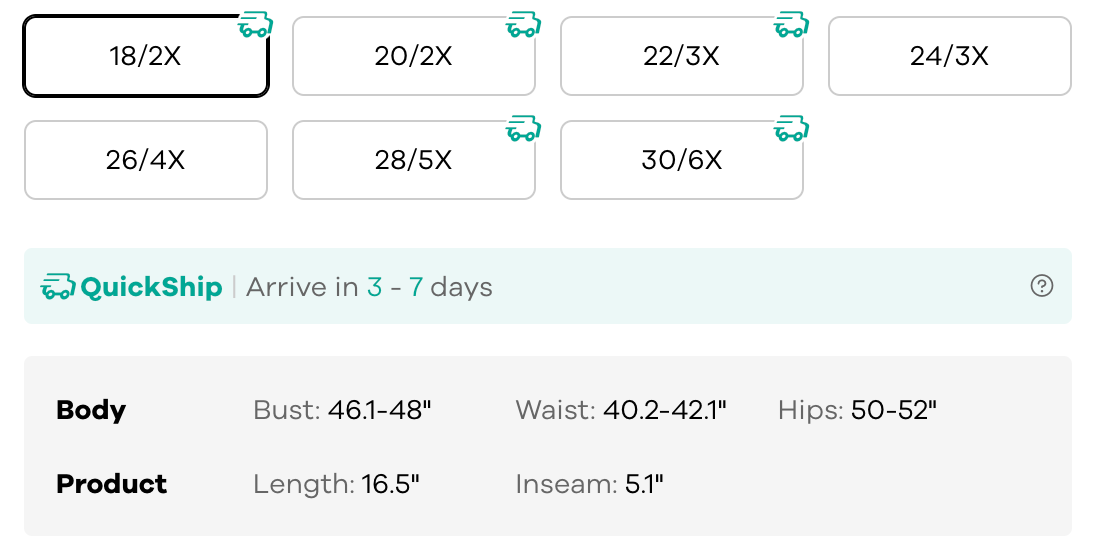Click the truck icon on 28/5X
Screen dimensions: 1098x552
[523, 129]
